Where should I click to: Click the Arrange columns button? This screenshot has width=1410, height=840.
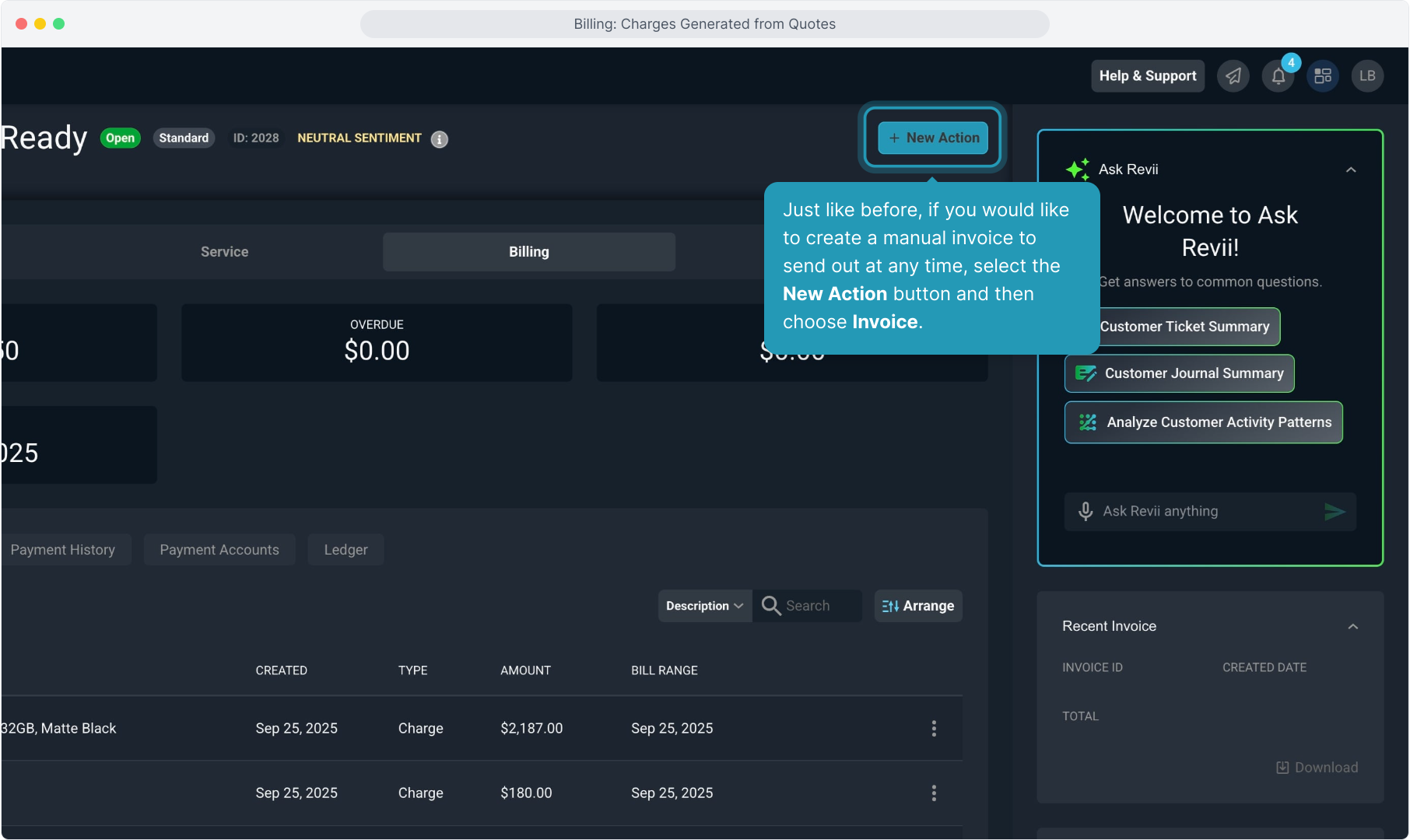tap(918, 606)
